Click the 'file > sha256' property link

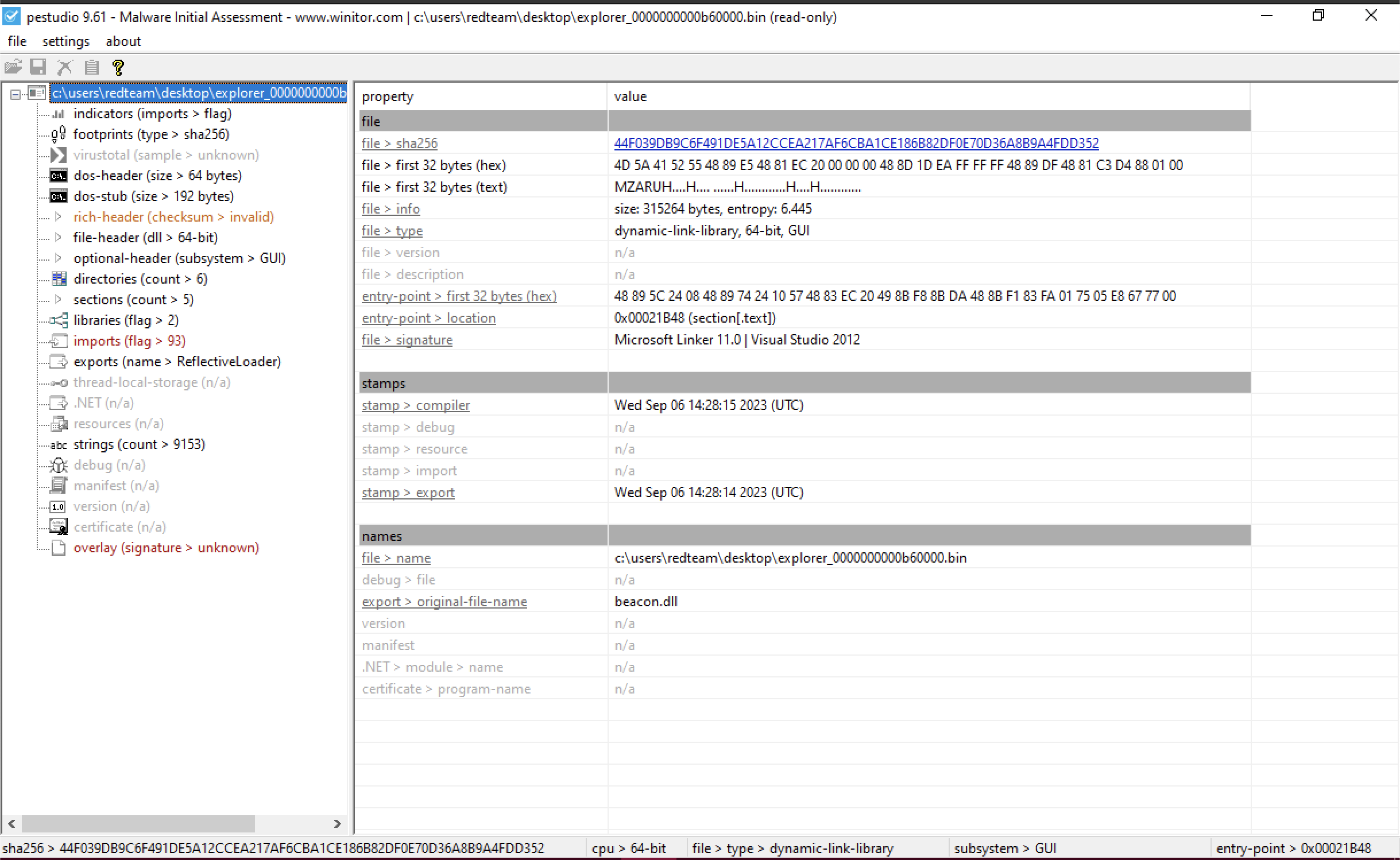click(x=400, y=144)
